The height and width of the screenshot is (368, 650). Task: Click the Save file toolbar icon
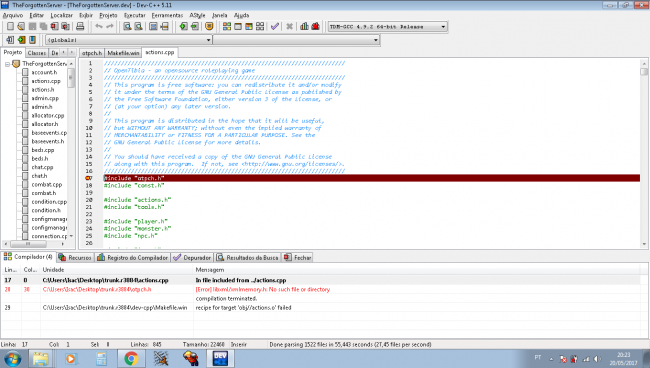pyautogui.click(x=32, y=26)
